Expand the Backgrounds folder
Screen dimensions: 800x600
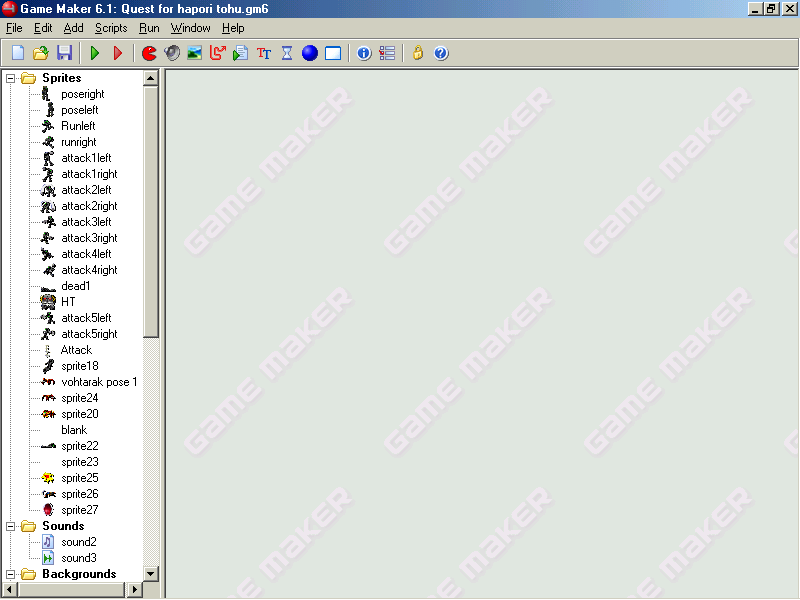click(x=13, y=573)
